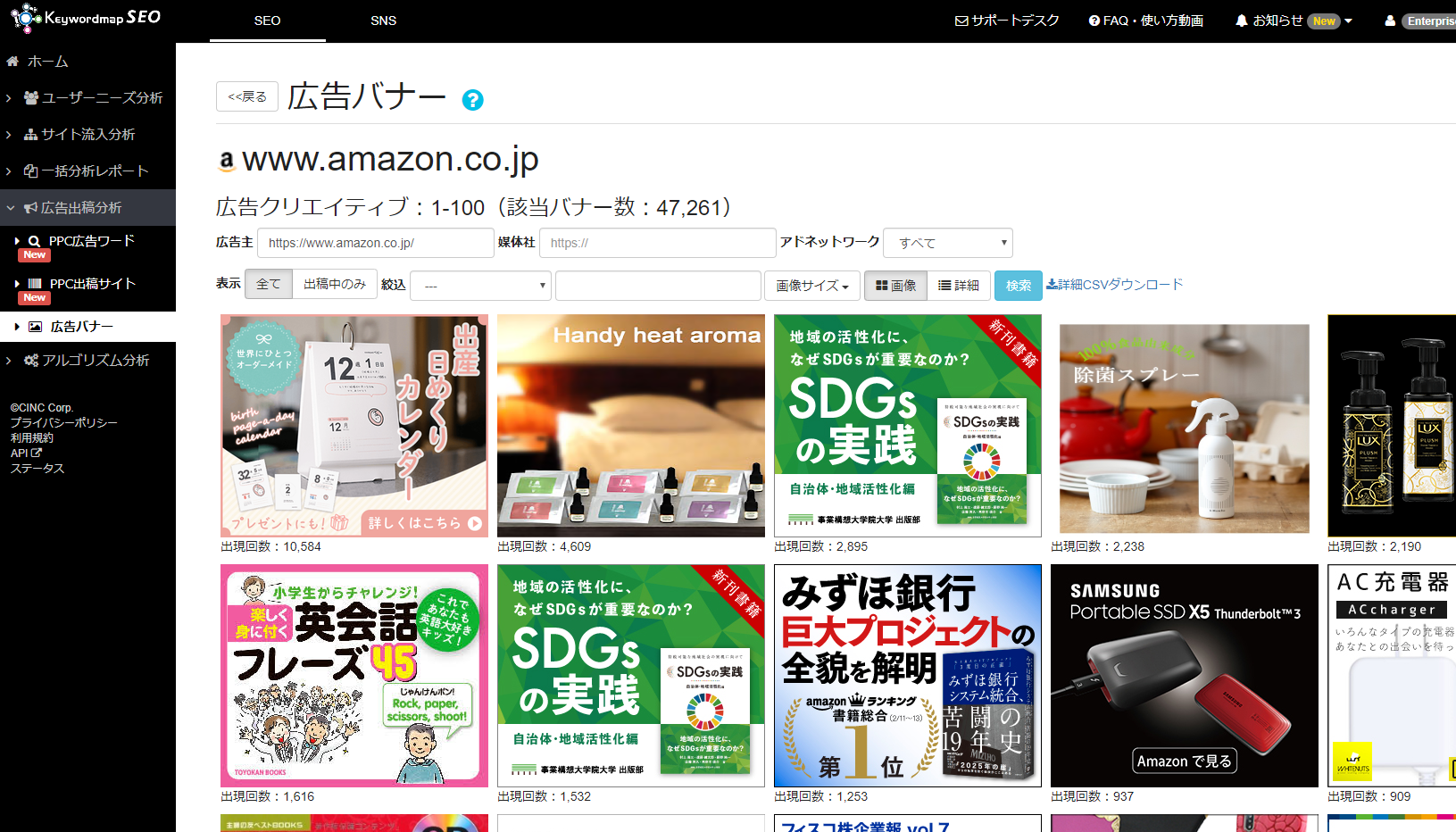Open the 画像サイズ dropdown
This screenshot has width=1456, height=832.
point(811,286)
